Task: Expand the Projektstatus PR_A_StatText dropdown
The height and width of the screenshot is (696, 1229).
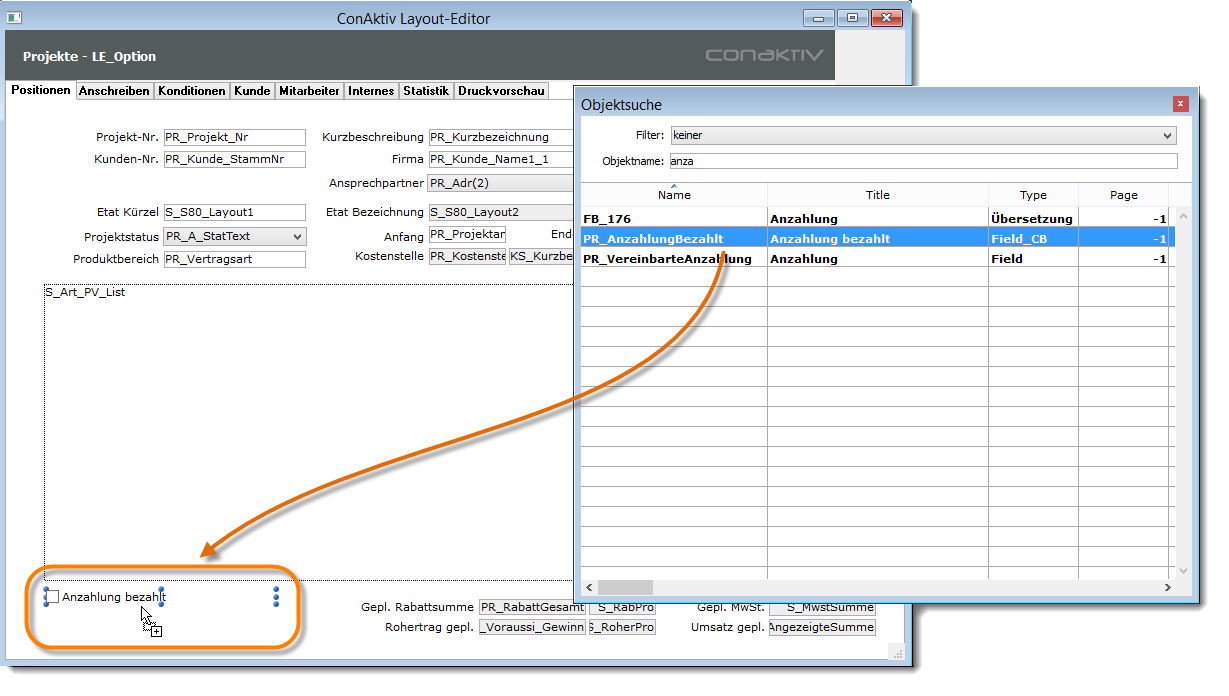Action: point(297,237)
